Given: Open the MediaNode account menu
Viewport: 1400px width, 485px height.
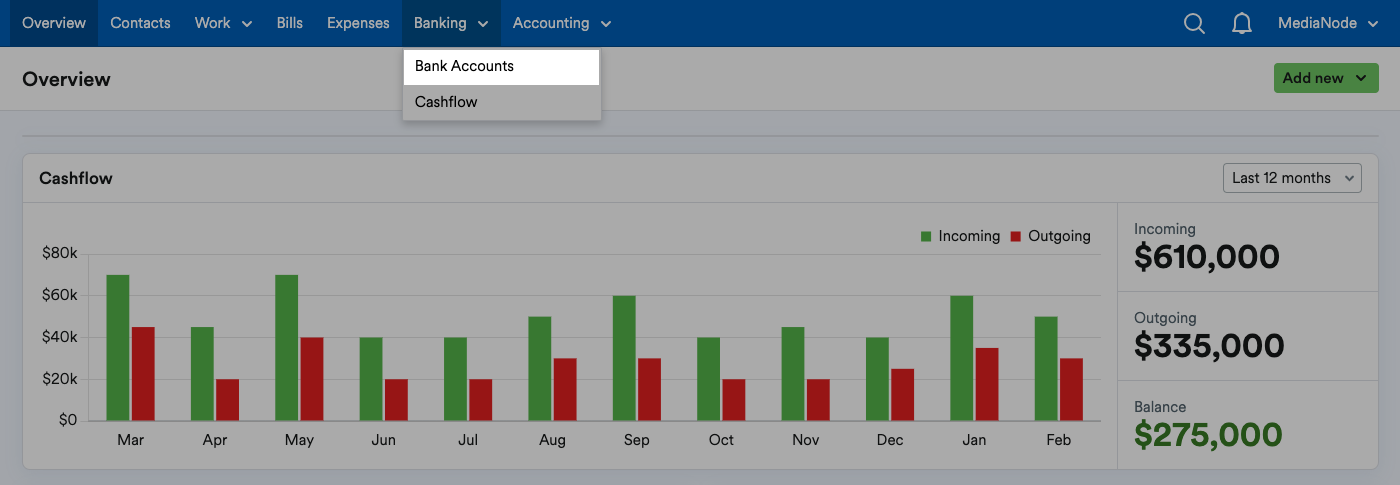Looking at the screenshot, I should [x=1328, y=23].
